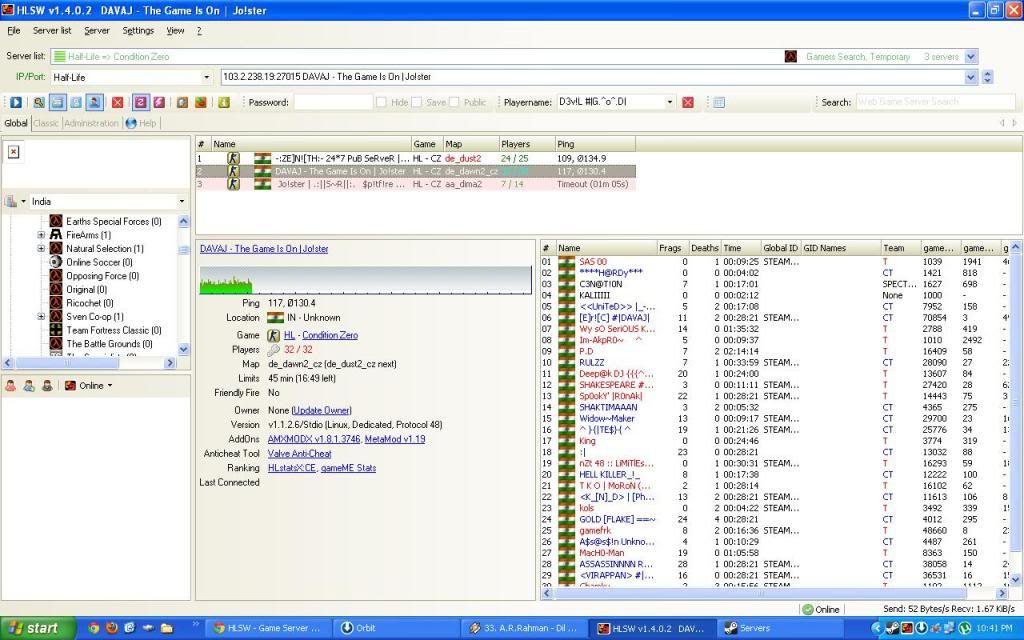Expand the Natural Selection tree node
Viewport: 1024px width, 640px height.
tap(41, 248)
